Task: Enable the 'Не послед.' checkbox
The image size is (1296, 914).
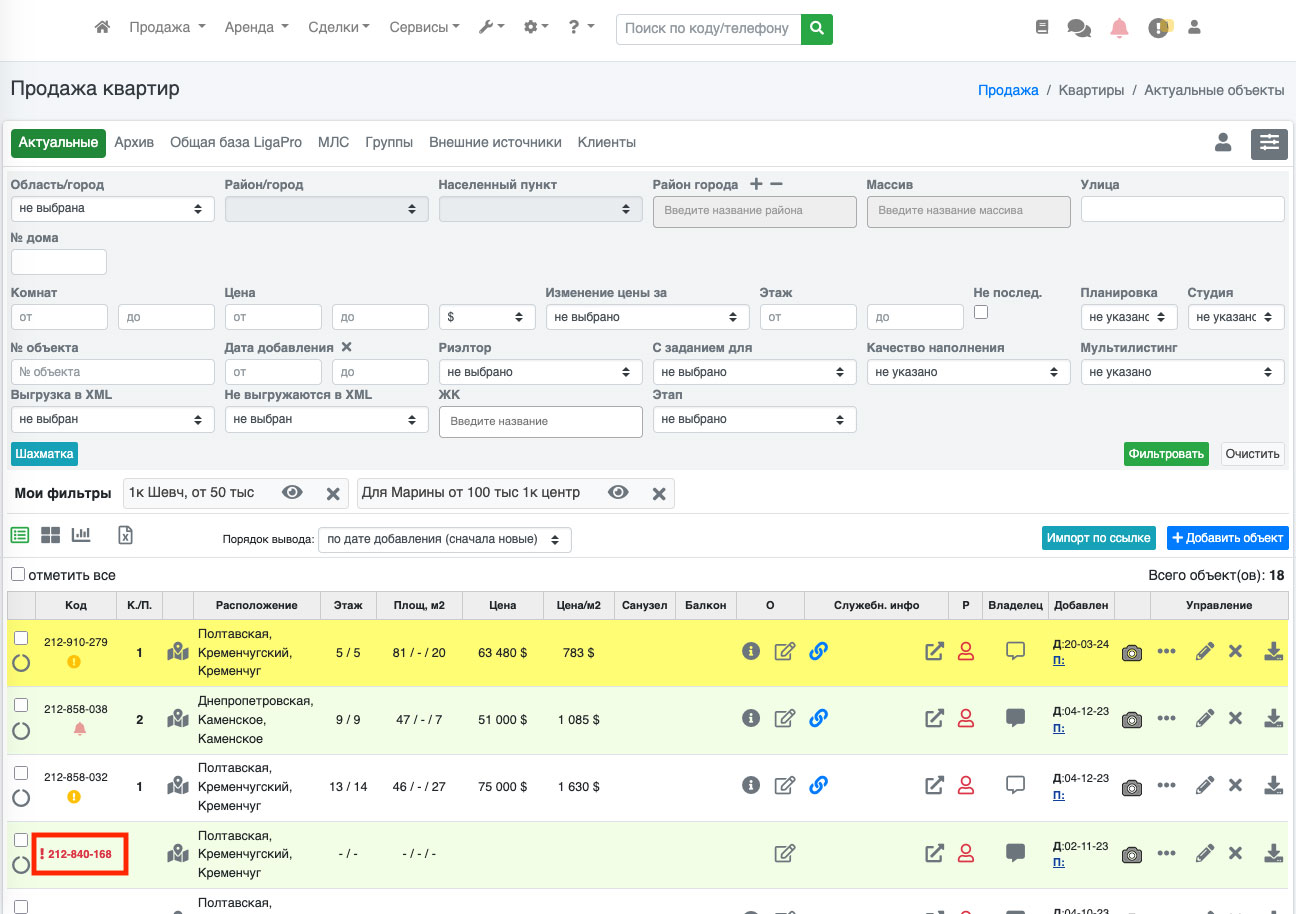Action: pos(981,312)
